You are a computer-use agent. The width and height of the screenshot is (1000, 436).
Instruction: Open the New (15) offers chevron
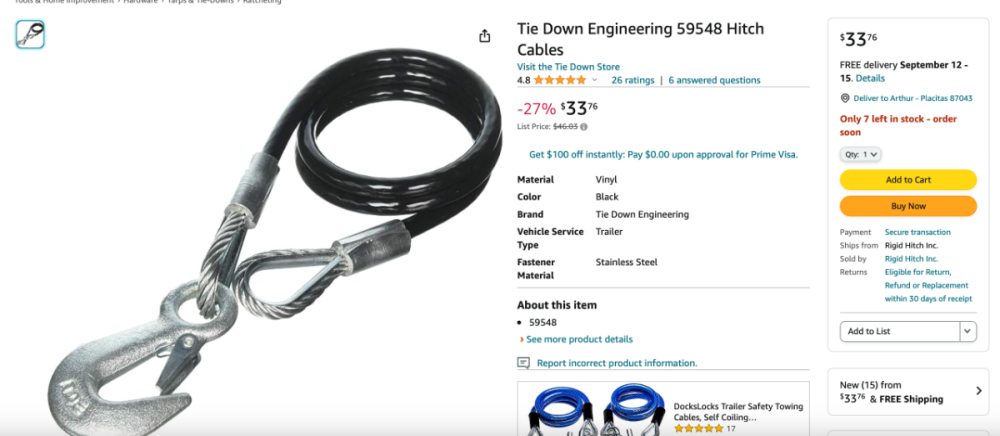pos(979,391)
